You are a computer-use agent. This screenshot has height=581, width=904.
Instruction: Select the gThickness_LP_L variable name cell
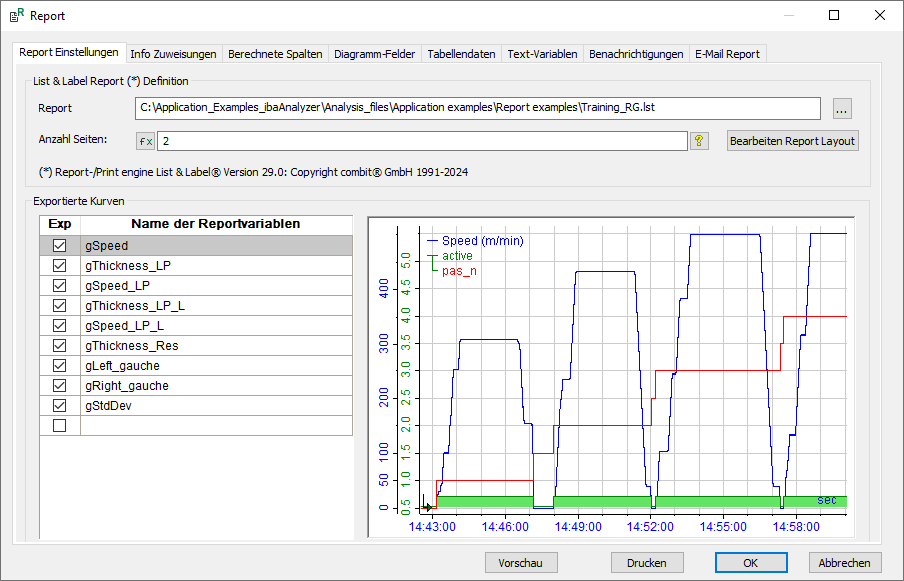216,305
